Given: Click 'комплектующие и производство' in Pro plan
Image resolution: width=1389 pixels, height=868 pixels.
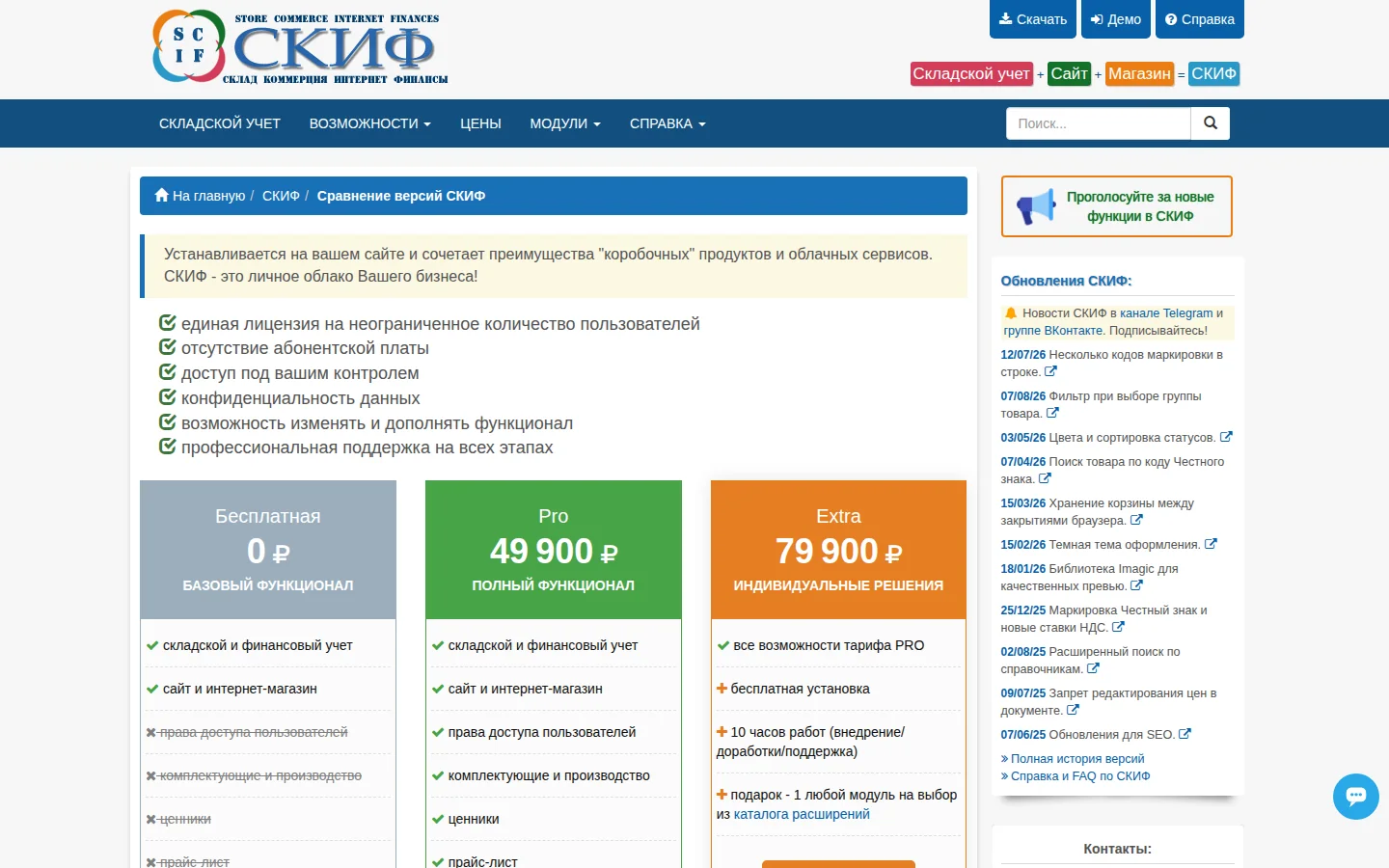Looking at the screenshot, I should (549, 775).
